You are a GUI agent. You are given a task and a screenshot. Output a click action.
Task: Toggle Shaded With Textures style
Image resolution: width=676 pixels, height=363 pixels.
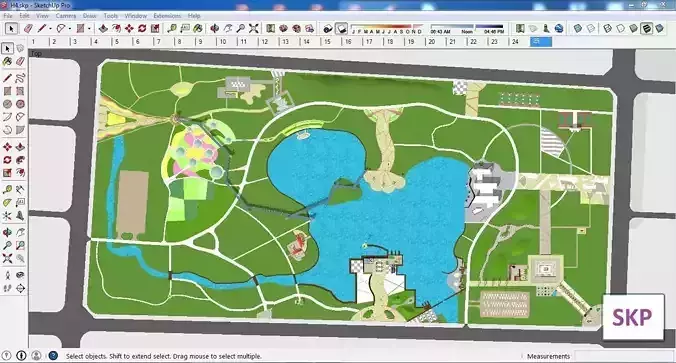coord(647,28)
